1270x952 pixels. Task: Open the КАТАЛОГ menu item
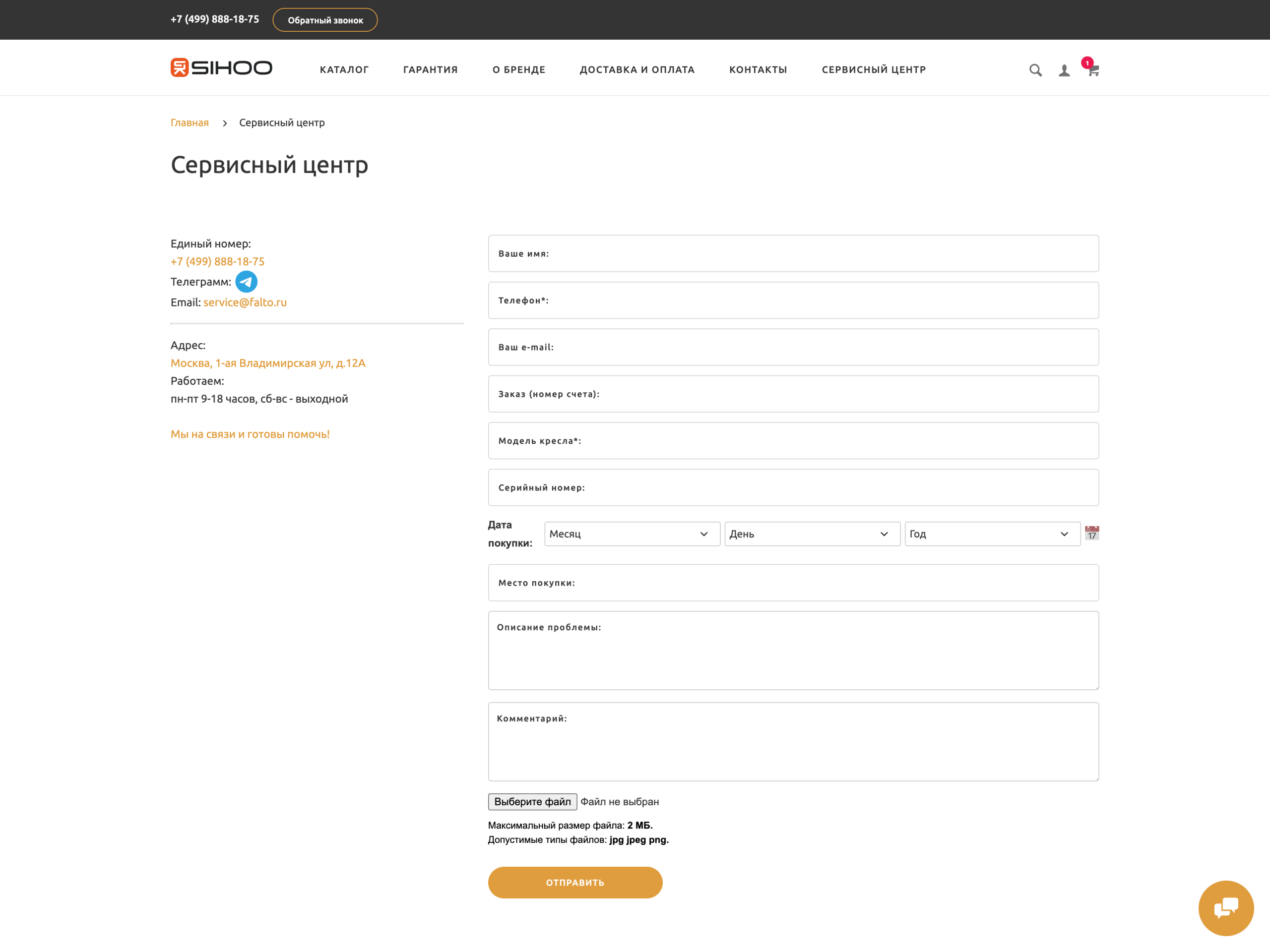click(344, 69)
